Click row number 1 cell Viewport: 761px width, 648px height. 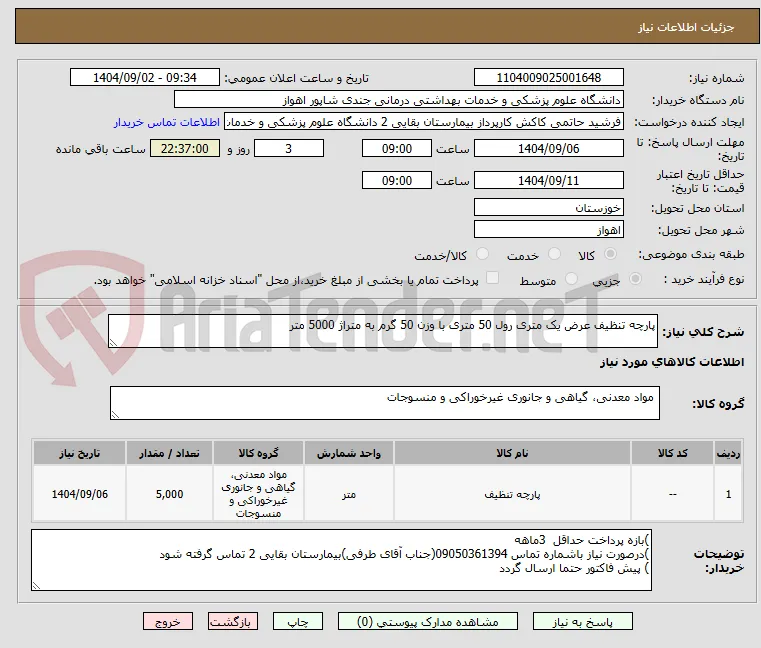[x=728, y=494]
